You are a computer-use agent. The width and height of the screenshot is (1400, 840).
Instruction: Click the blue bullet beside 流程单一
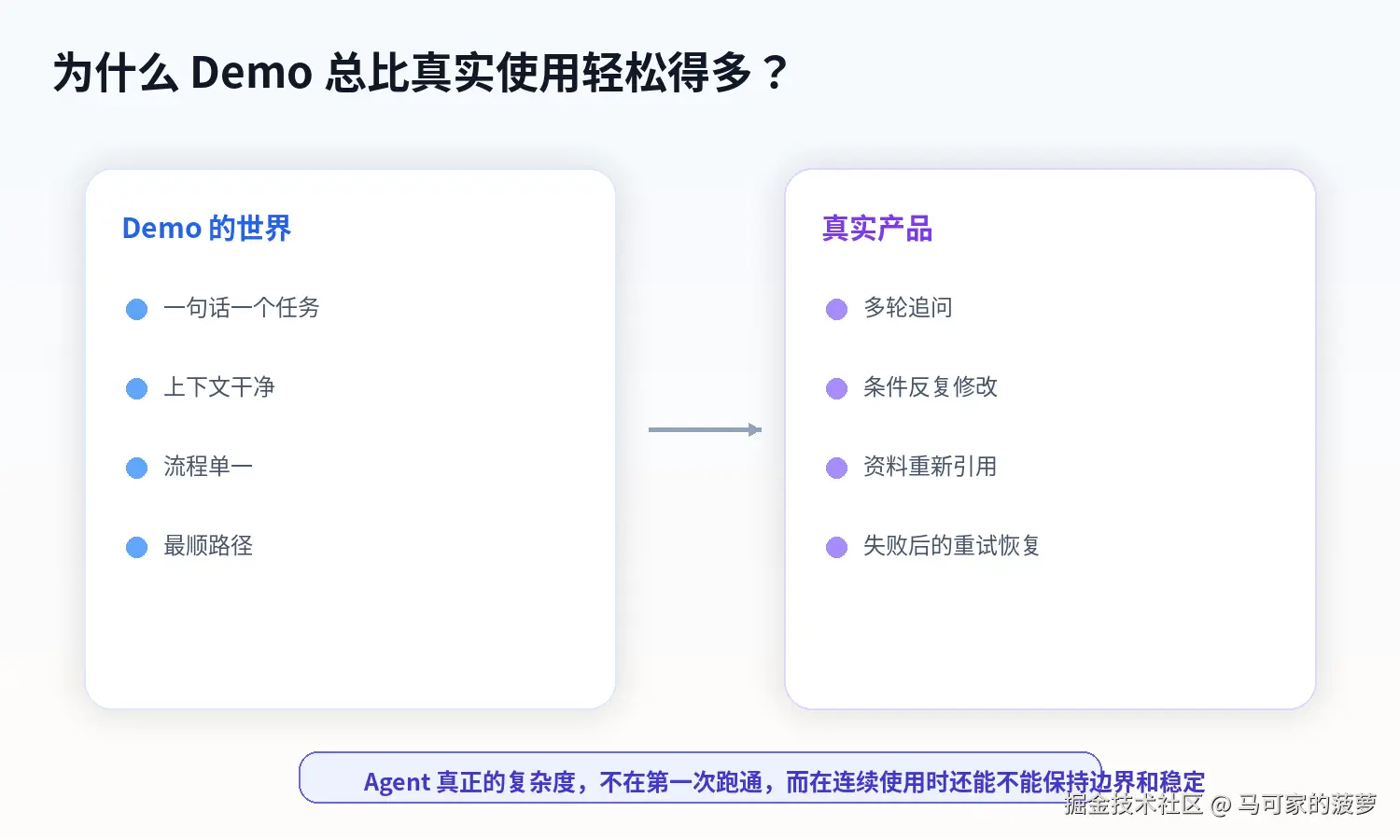[136, 468]
